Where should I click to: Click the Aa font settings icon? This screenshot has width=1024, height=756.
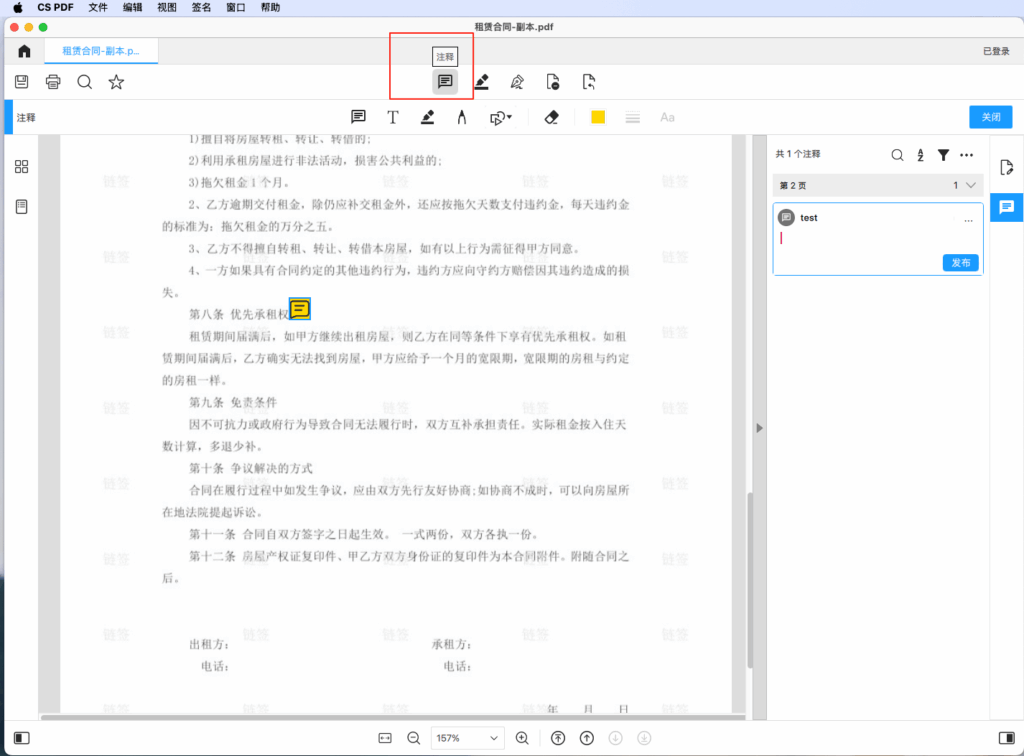pyautogui.click(x=667, y=118)
